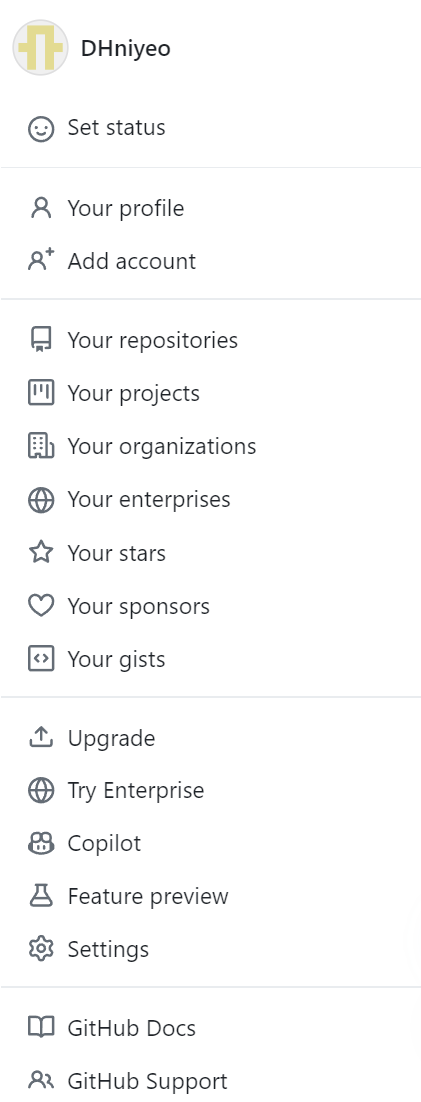Click the projects board icon
Screen dimensions: 421x1102
(41, 393)
